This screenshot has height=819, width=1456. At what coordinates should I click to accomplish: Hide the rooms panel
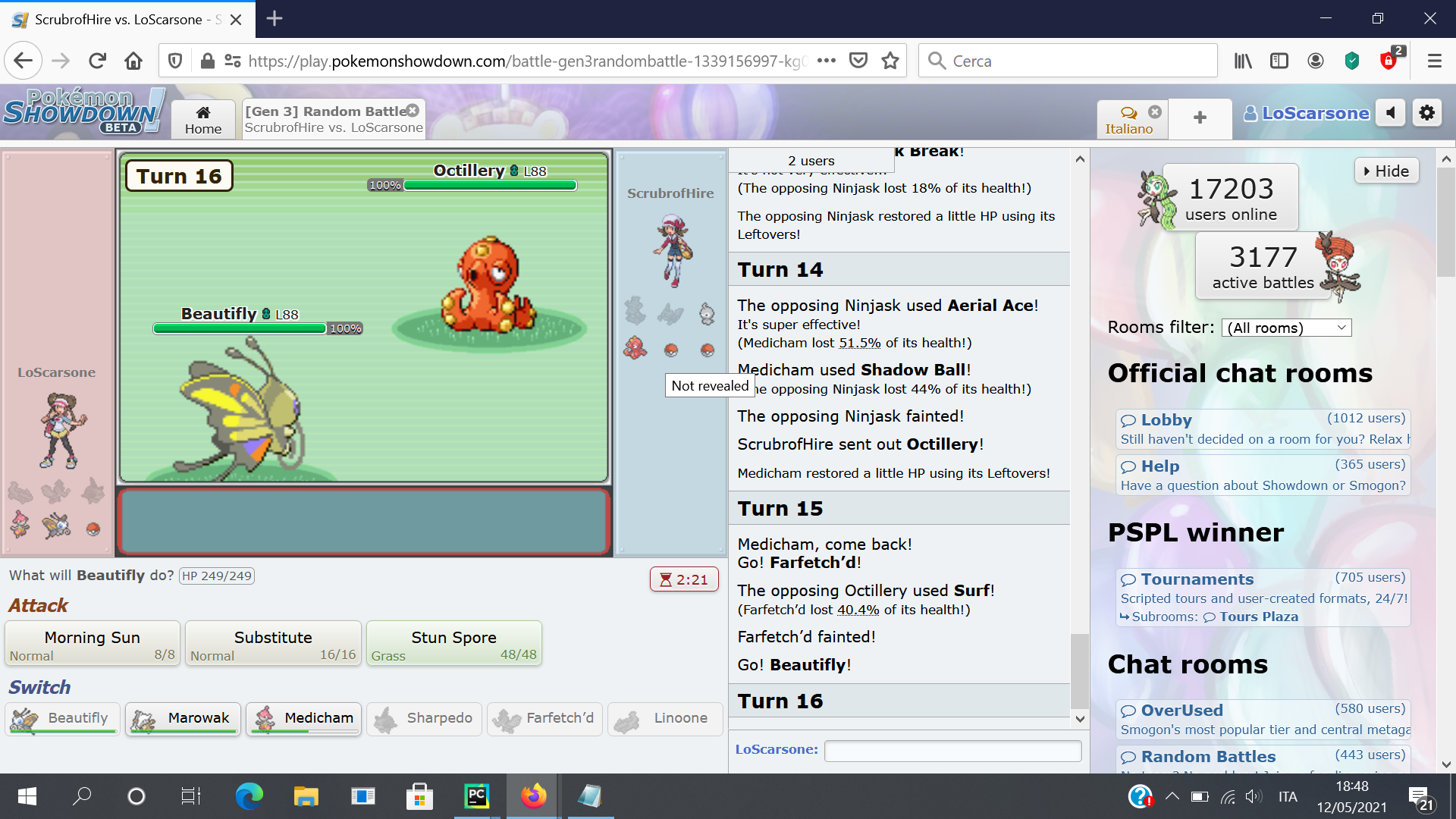point(1386,171)
